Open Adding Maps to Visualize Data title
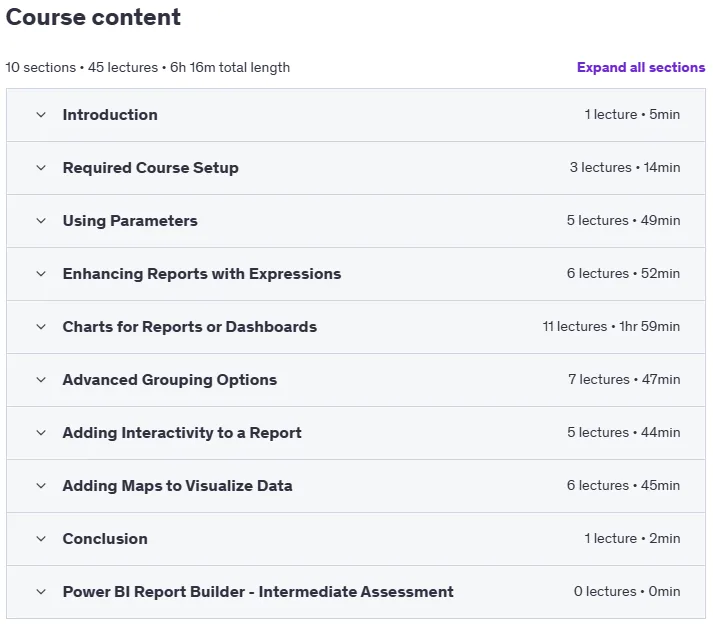Image resolution: width=713 pixels, height=630 pixels. [177, 486]
